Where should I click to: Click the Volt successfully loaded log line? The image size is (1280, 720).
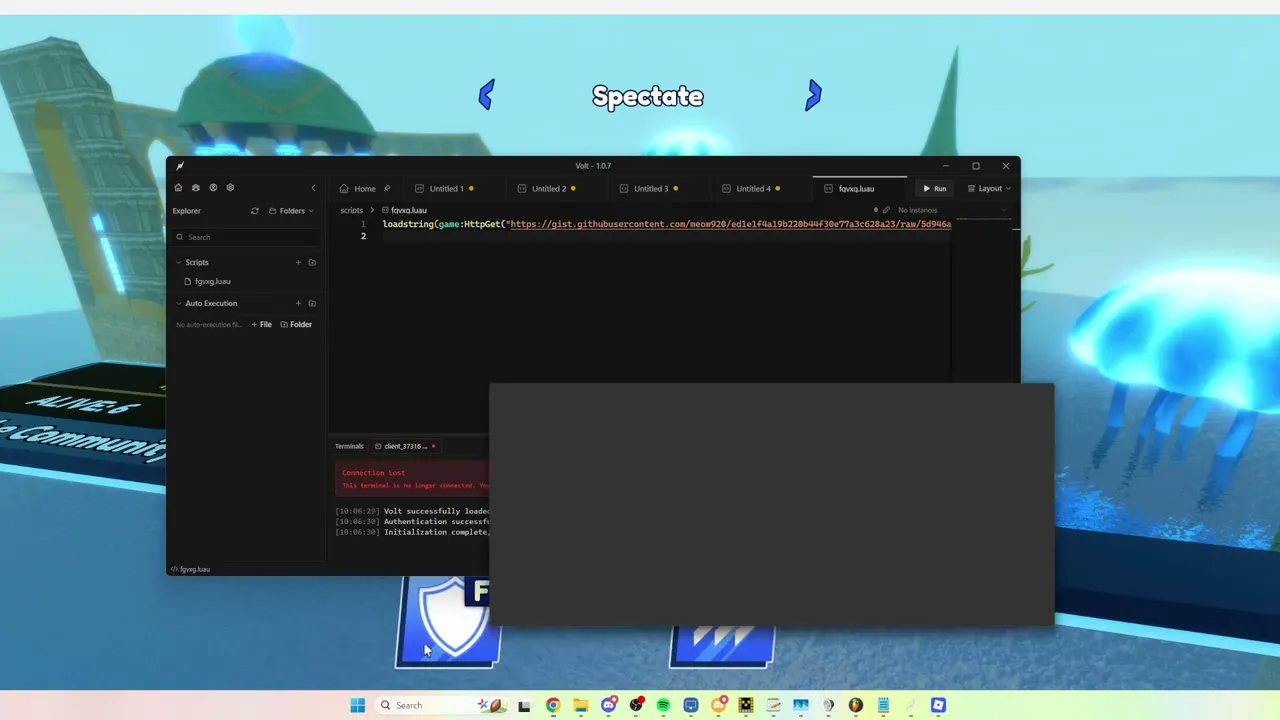[x=412, y=511]
